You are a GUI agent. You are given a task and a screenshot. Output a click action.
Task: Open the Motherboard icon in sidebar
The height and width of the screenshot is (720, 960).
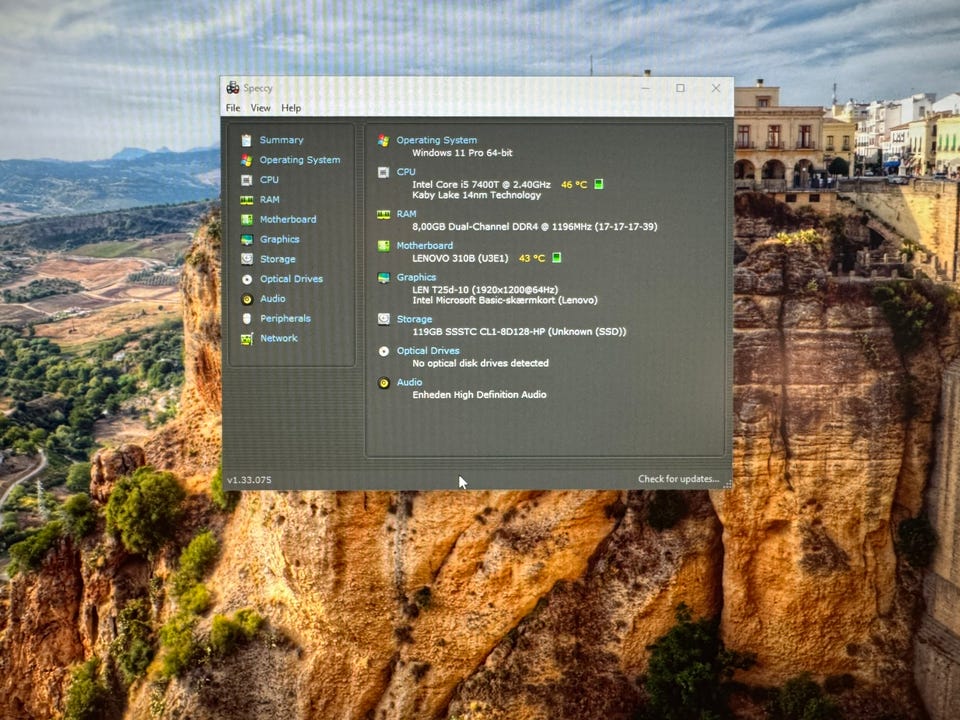(x=246, y=219)
